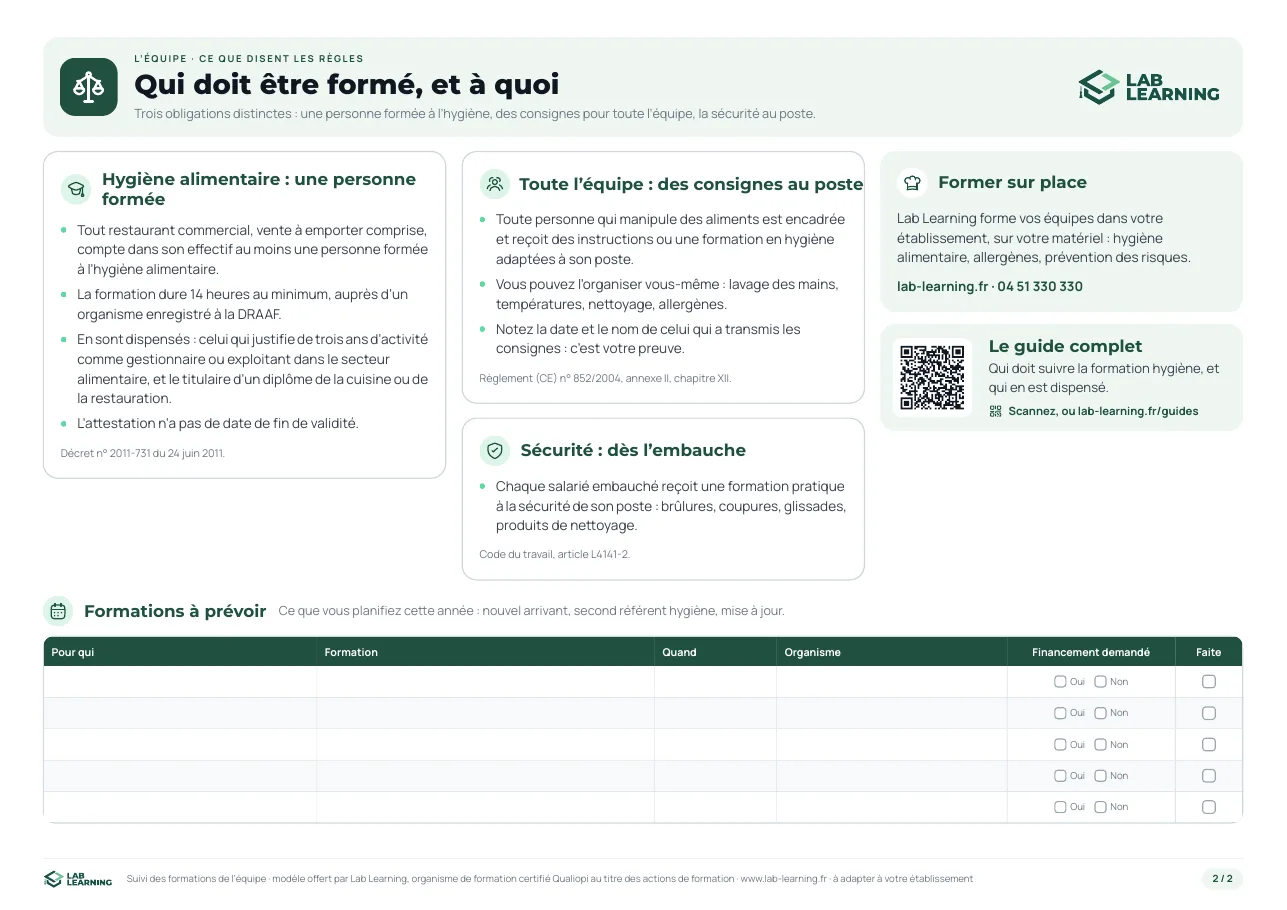This screenshot has width=1287, height=910.
Task: Click the chef hat icon beside Former sur place
Action: click(x=912, y=183)
